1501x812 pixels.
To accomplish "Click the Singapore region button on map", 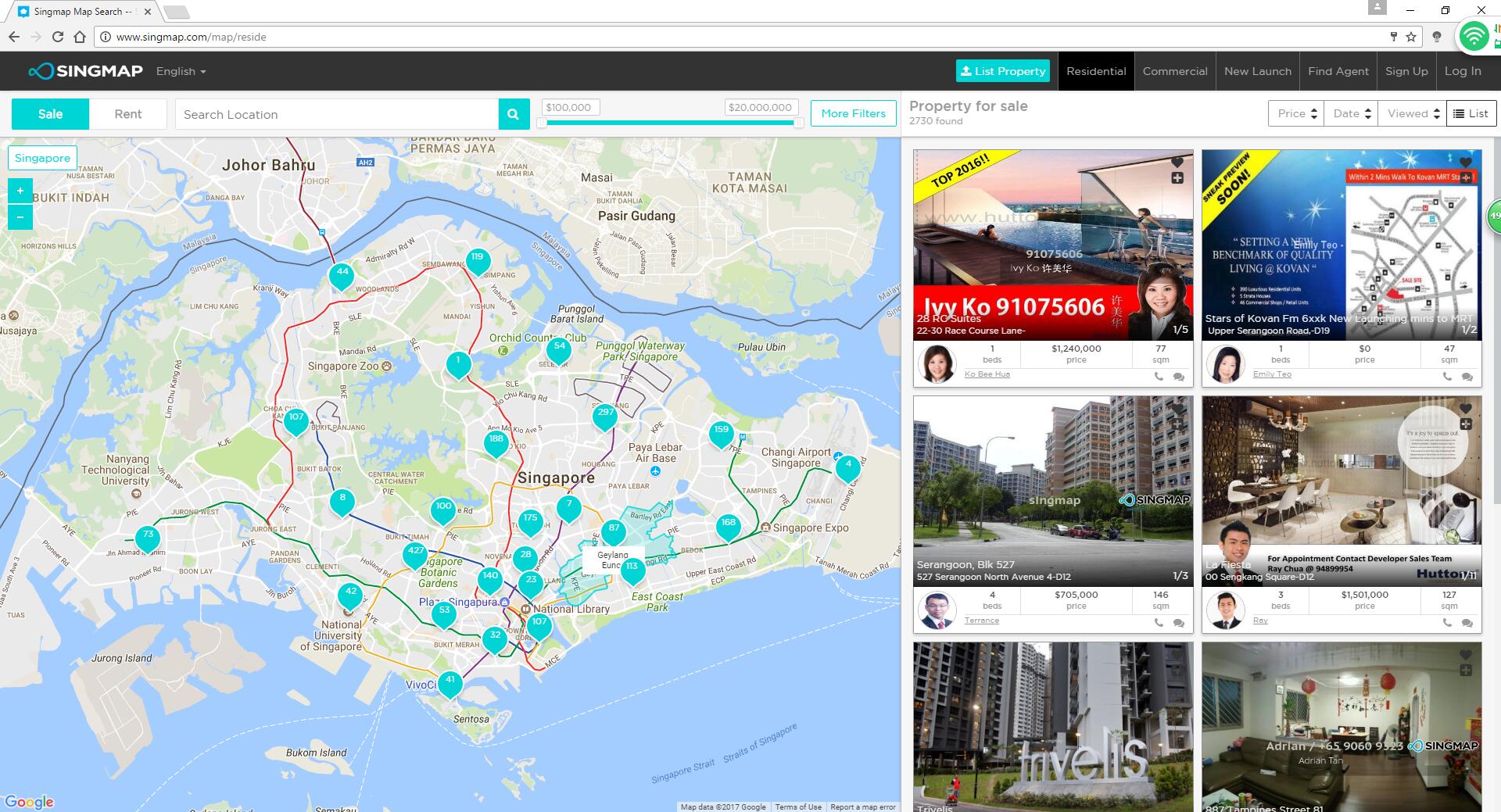I will [x=42, y=158].
